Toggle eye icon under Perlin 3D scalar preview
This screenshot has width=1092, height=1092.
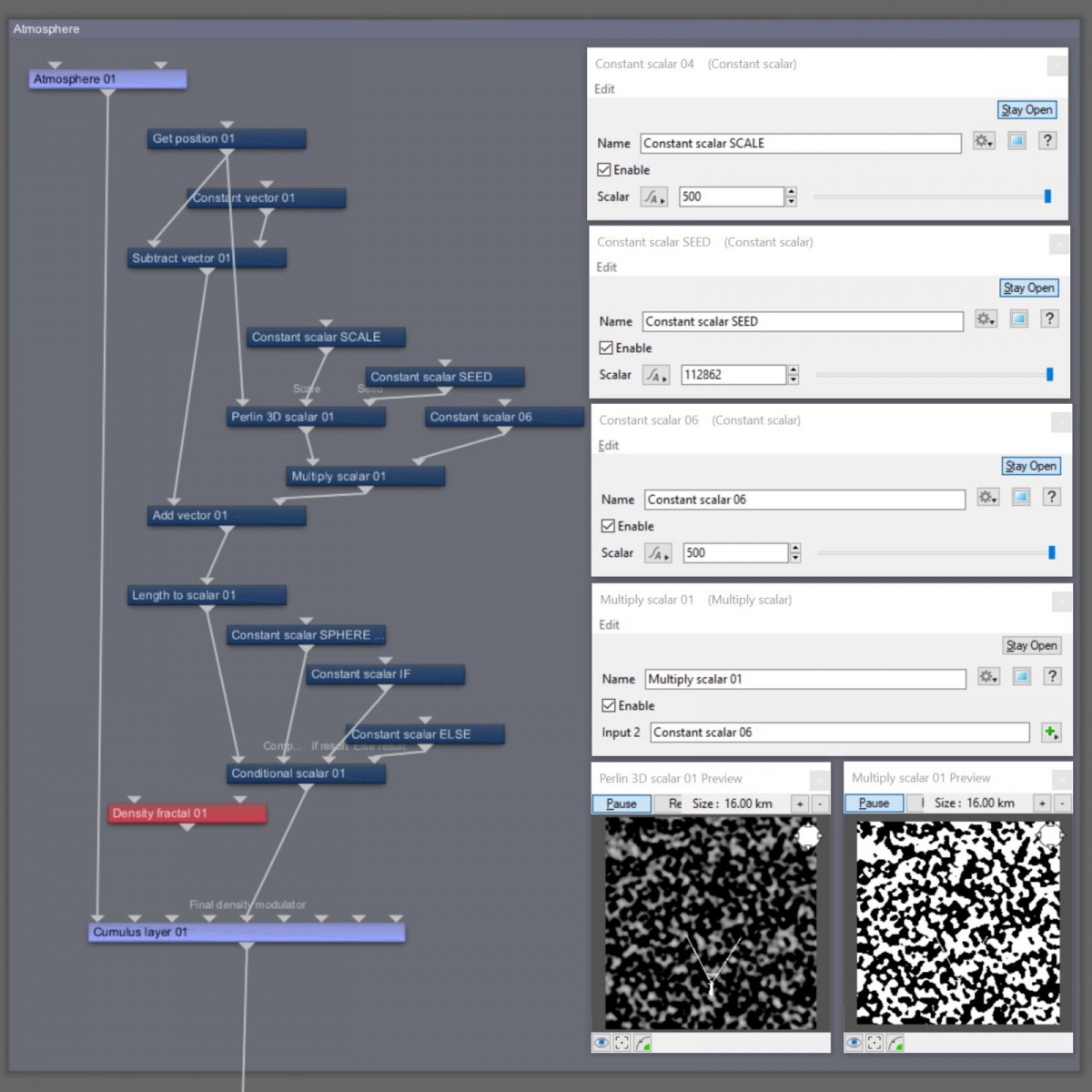click(602, 1043)
